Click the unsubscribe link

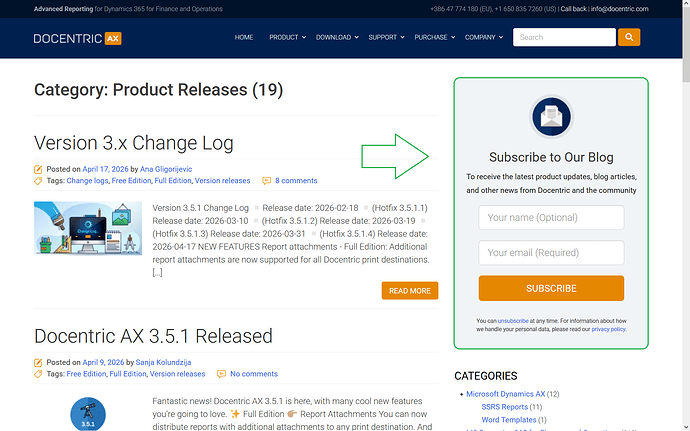coord(513,321)
